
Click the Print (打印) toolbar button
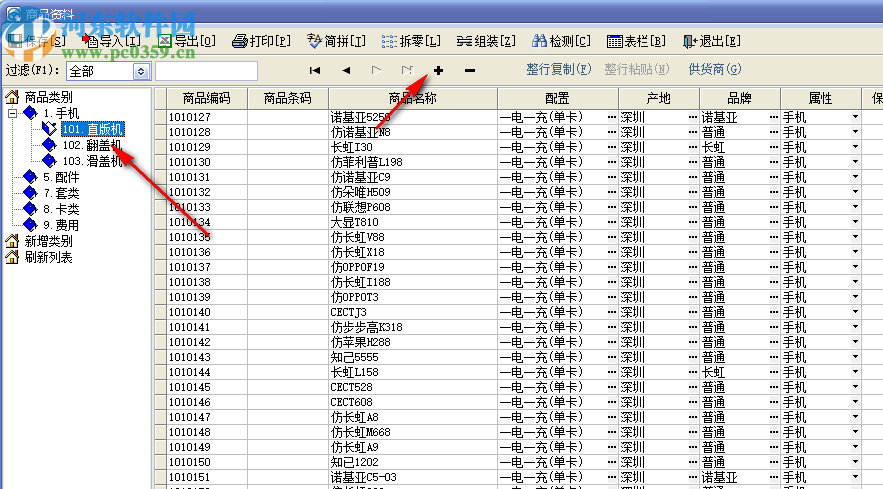tap(262, 41)
